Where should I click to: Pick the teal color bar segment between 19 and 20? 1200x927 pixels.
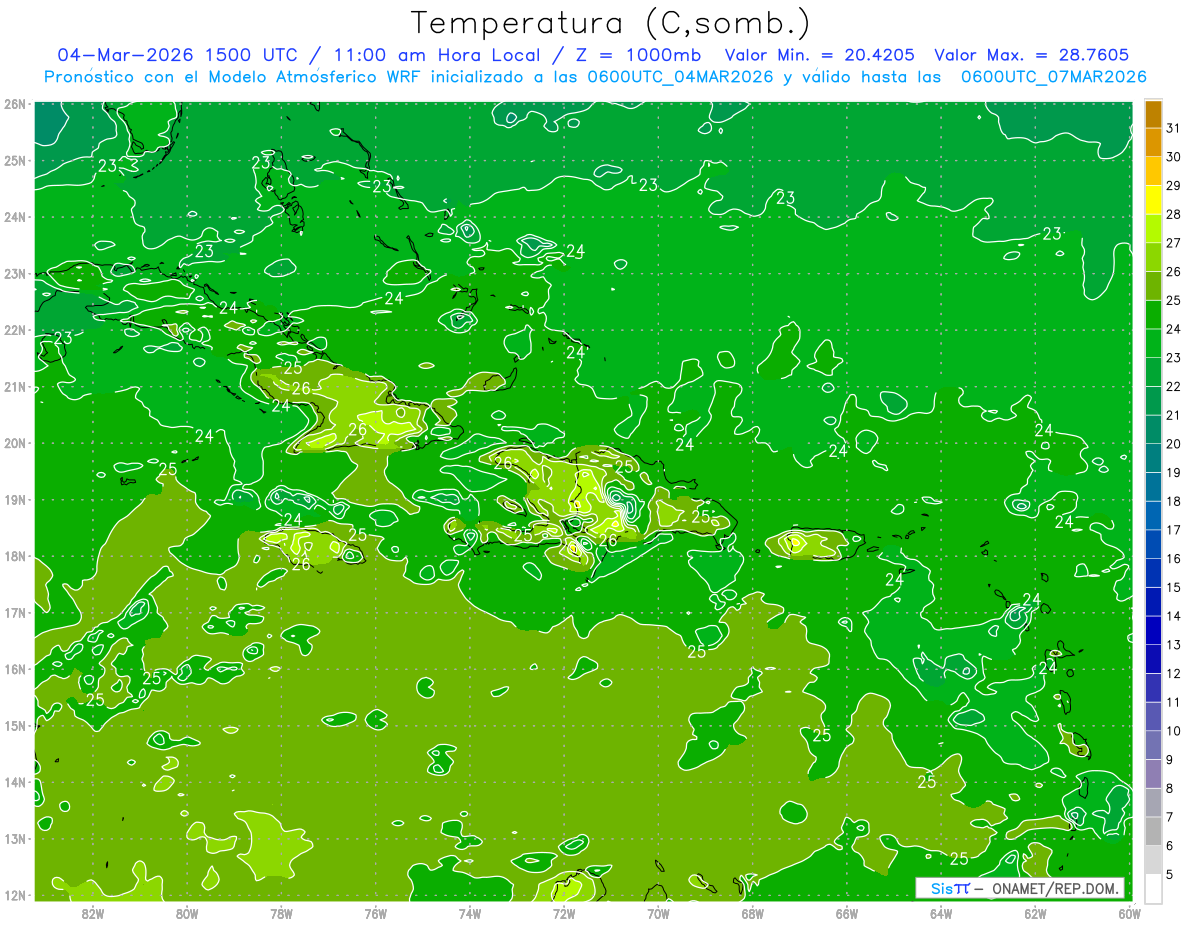point(1153,458)
